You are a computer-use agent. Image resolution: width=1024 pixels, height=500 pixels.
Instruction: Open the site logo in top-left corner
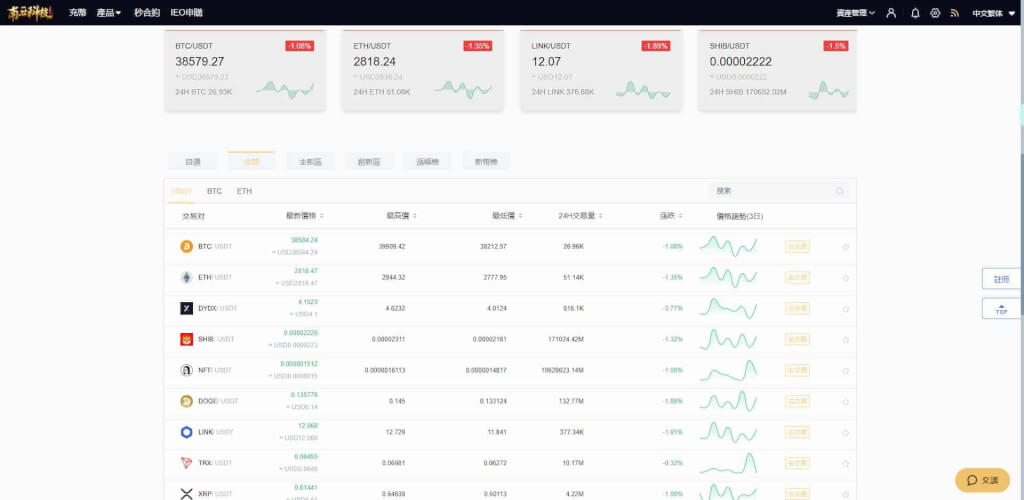[30, 12]
